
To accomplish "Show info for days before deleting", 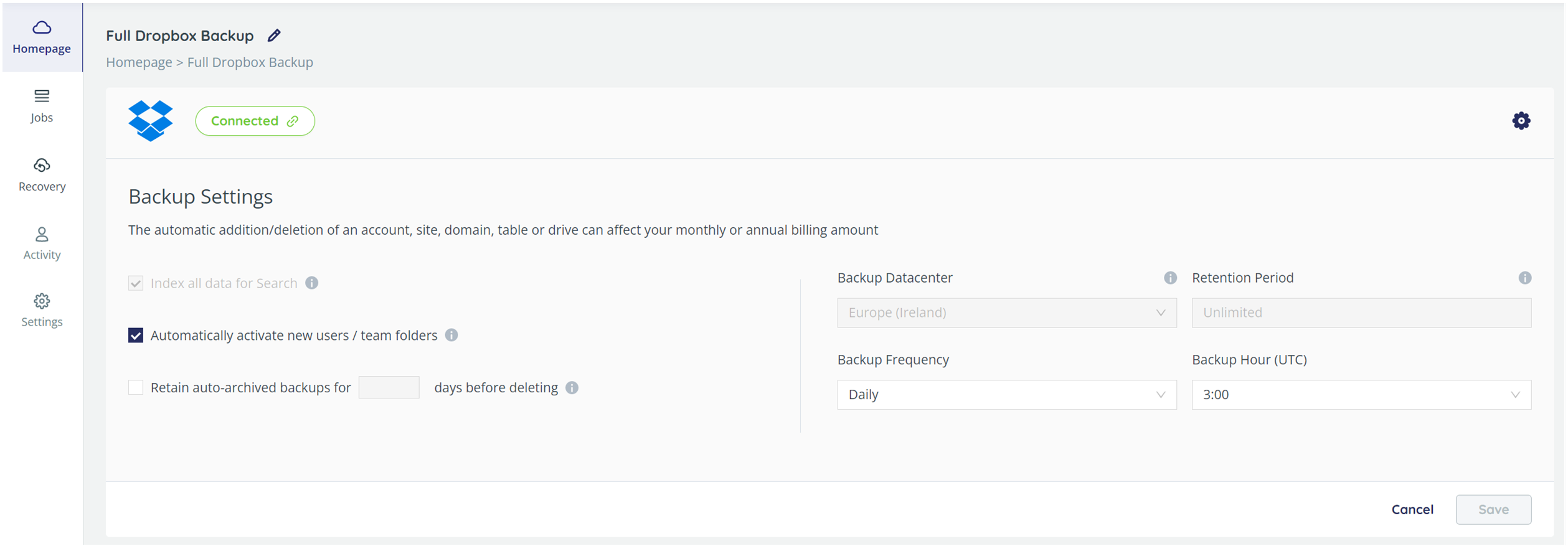I will coord(572,388).
